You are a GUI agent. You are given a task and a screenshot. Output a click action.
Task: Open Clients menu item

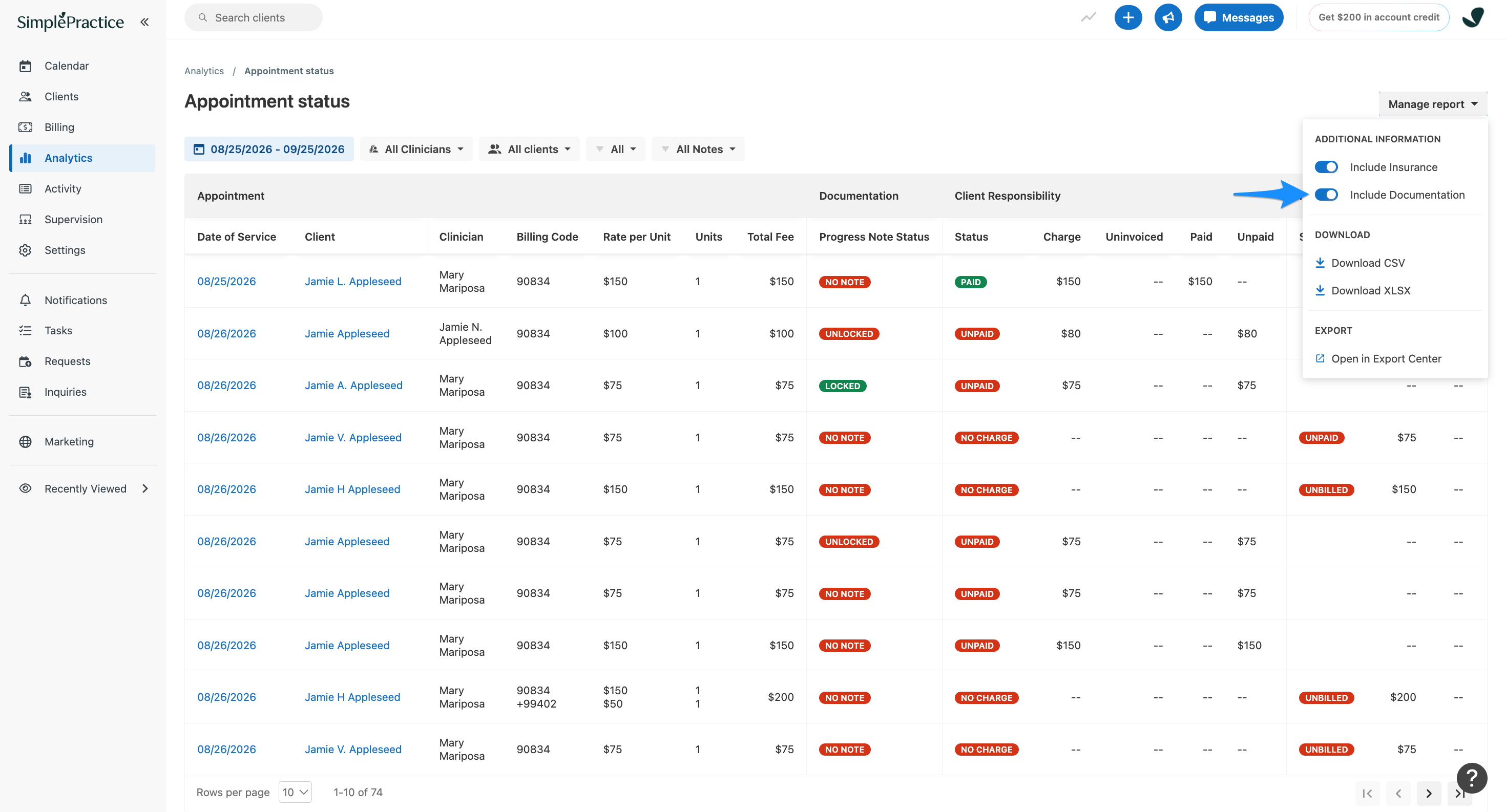pyautogui.click(x=82, y=96)
